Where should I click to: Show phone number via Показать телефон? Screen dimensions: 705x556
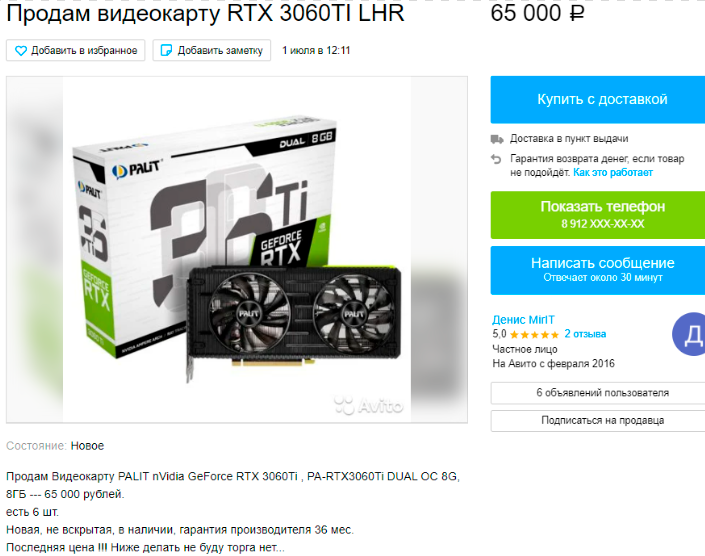point(598,215)
